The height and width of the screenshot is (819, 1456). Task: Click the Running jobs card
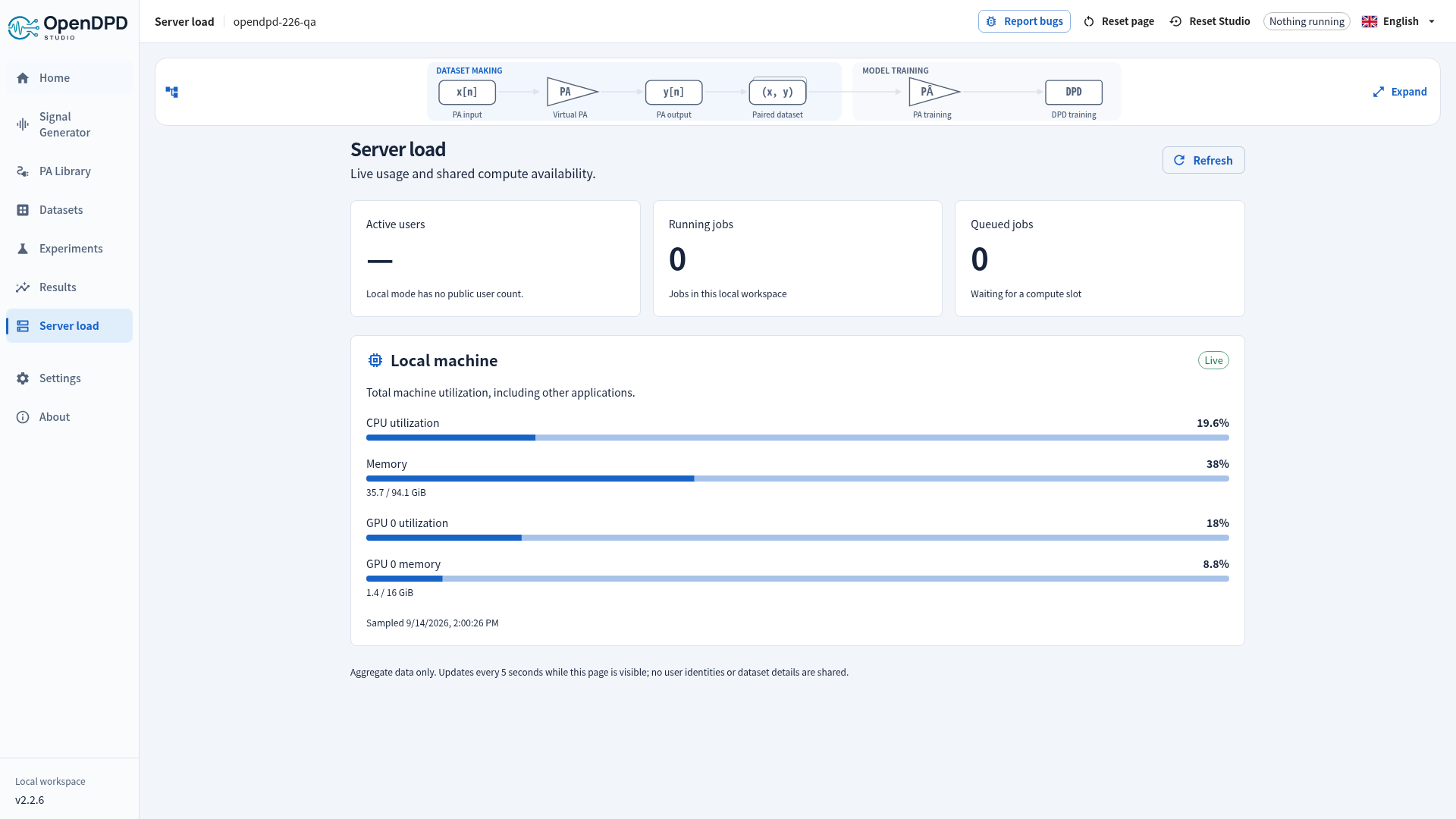coord(797,259)
